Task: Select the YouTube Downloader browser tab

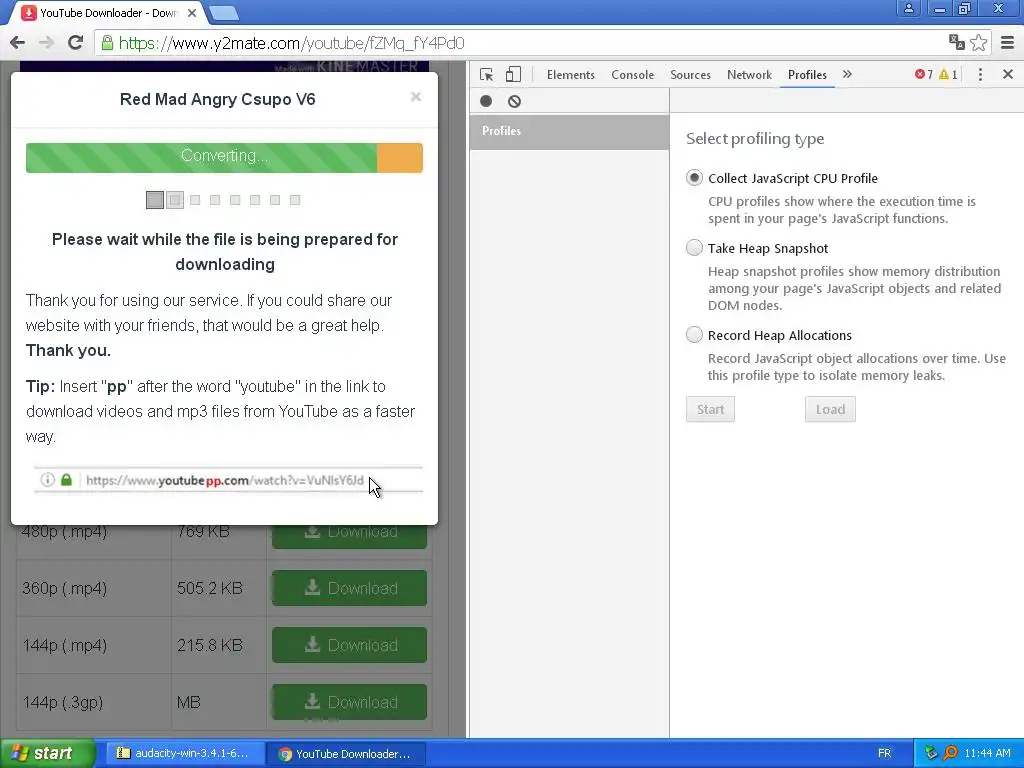Action: coord(106,13)
